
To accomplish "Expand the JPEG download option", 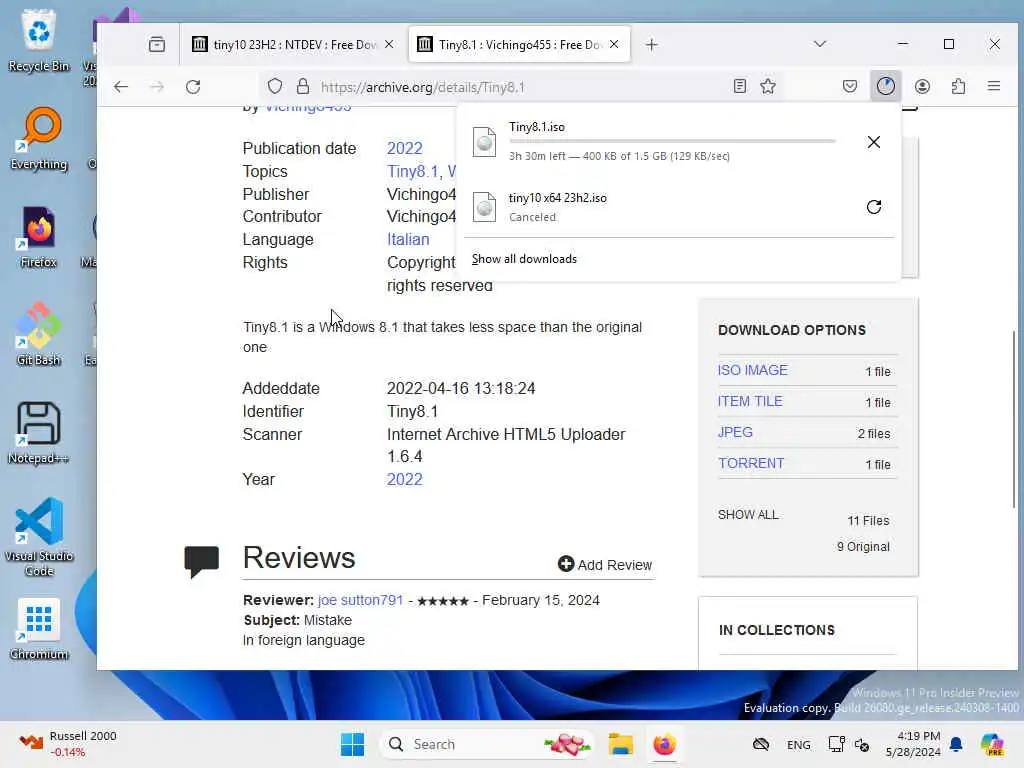I will point(735,432).
